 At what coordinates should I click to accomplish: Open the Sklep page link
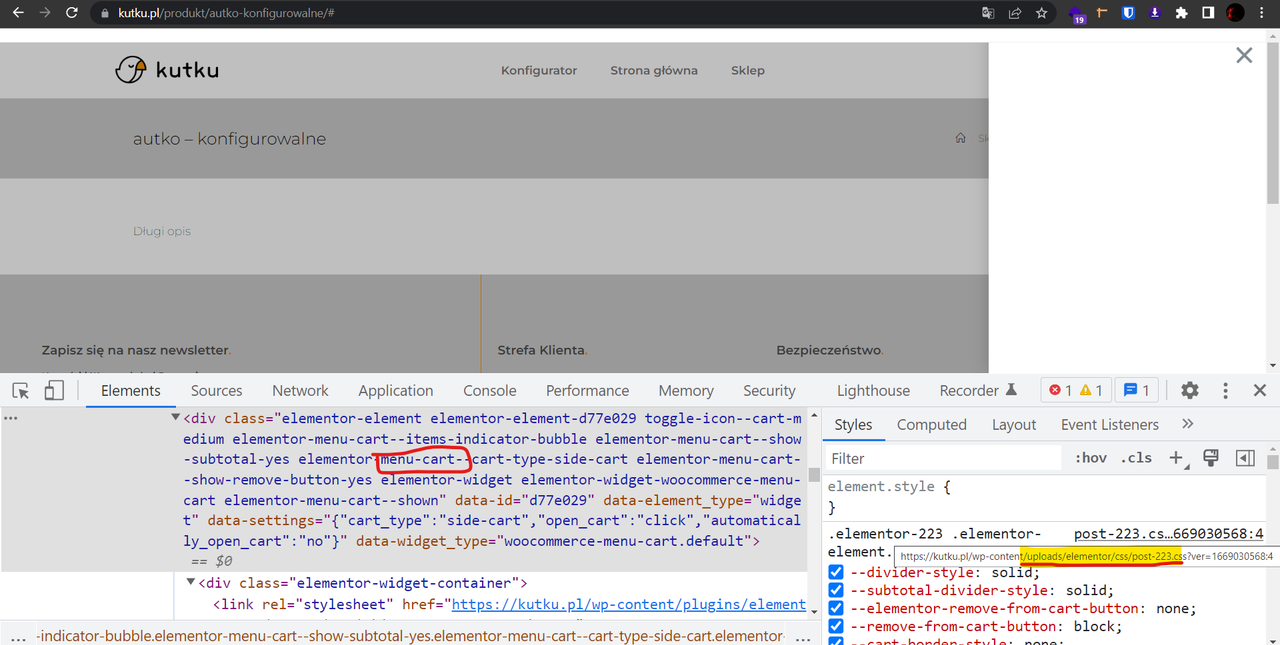pyautogui.click(x=748, y=70)
